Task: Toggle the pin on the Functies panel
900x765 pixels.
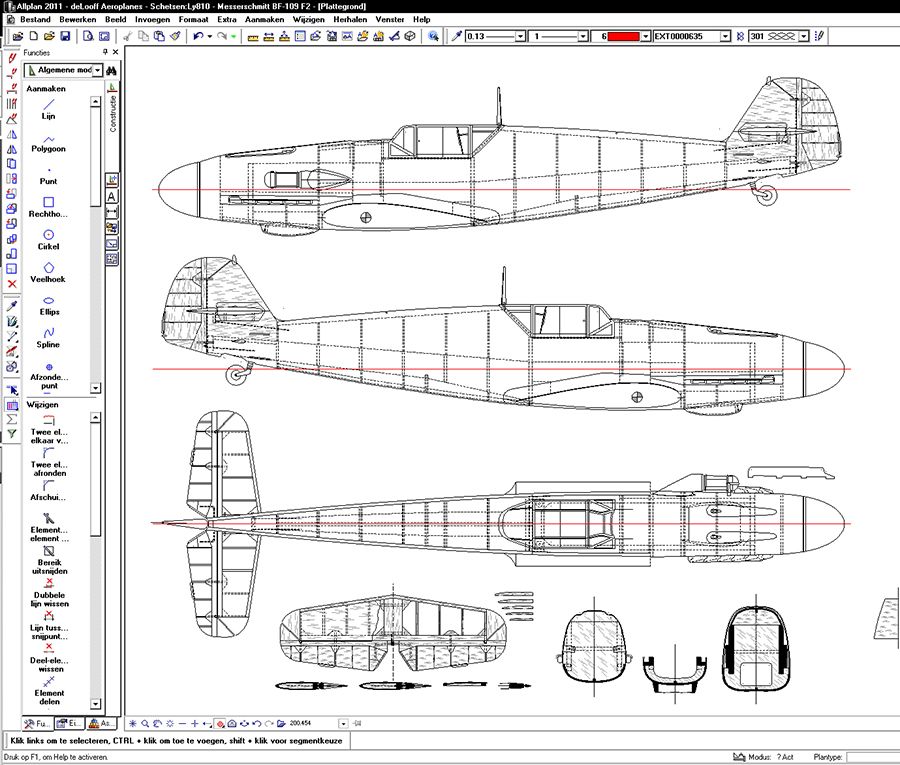Action: tap(105, 52)
